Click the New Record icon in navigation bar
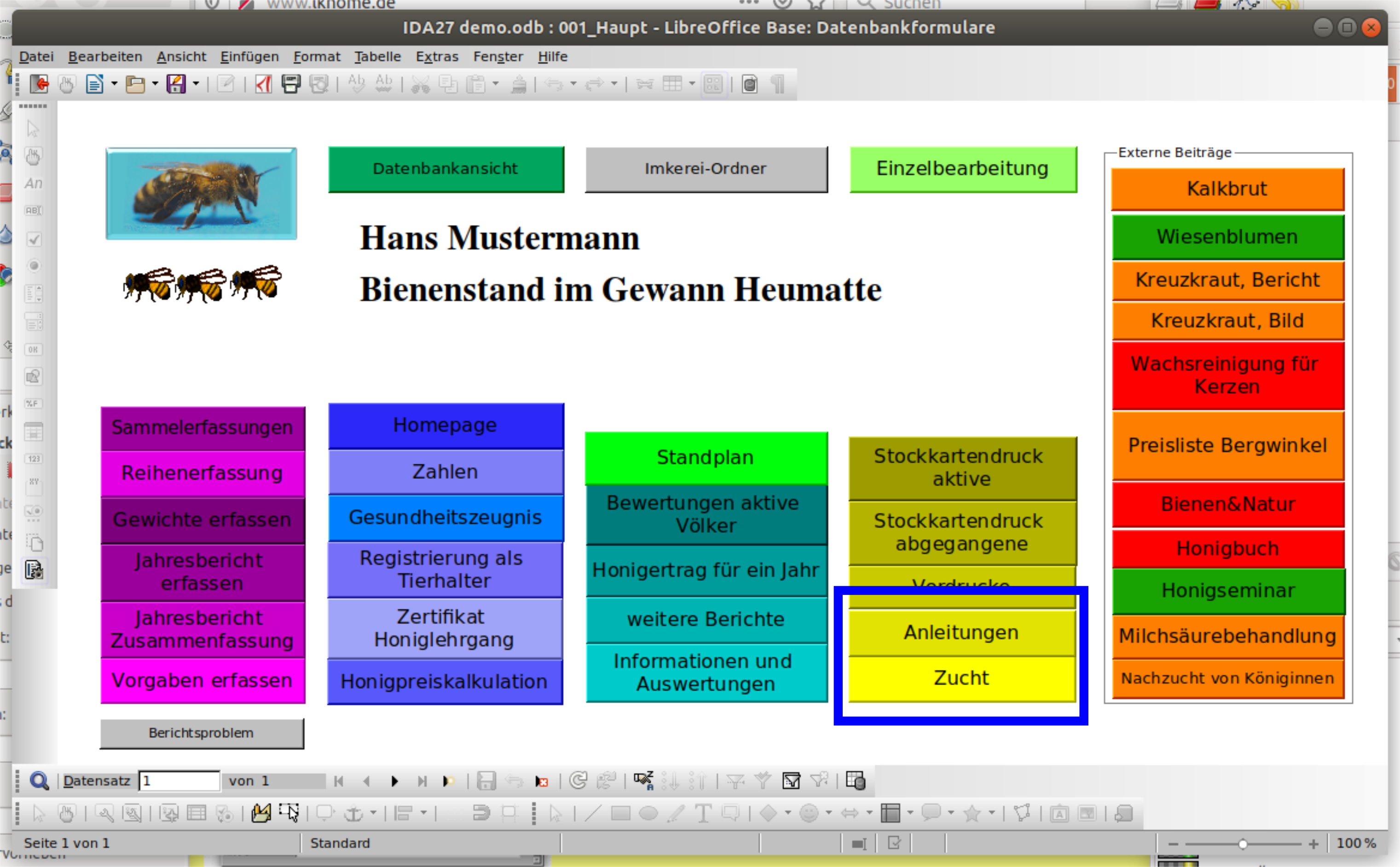Image resolution: width=1400 pixels, height=867 pixels. click(449, 781)
